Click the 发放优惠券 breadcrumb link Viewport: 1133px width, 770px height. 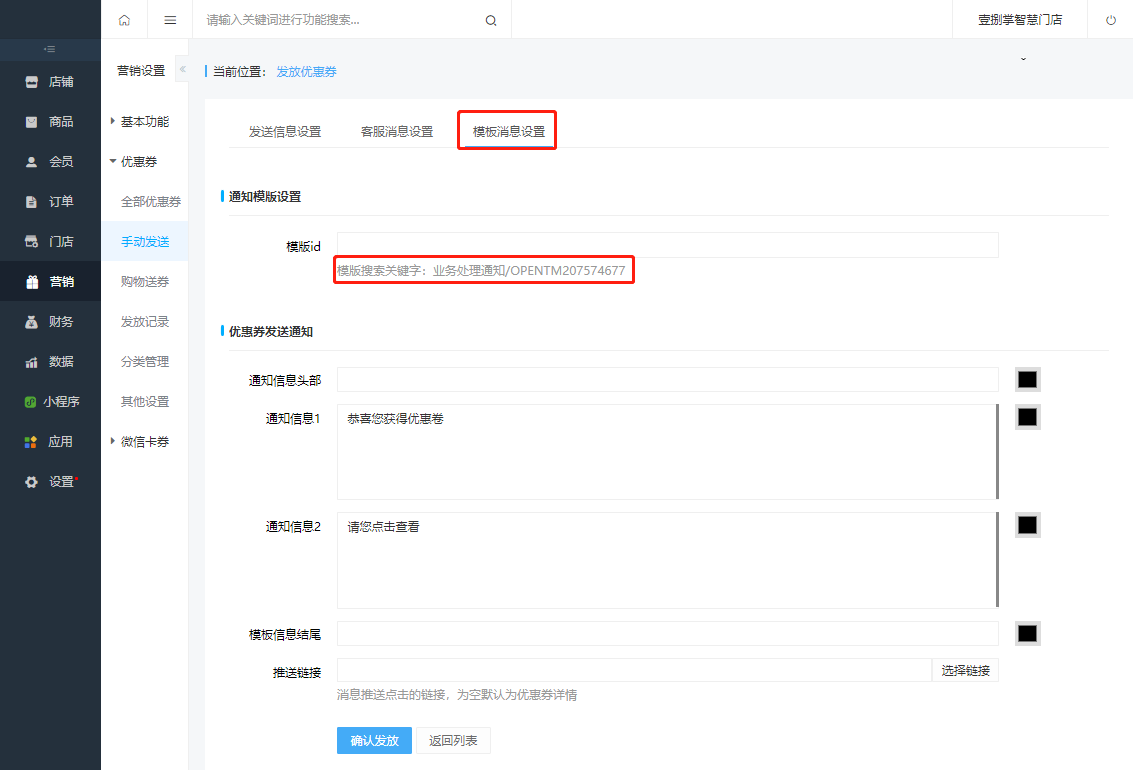tap(306, 72)
